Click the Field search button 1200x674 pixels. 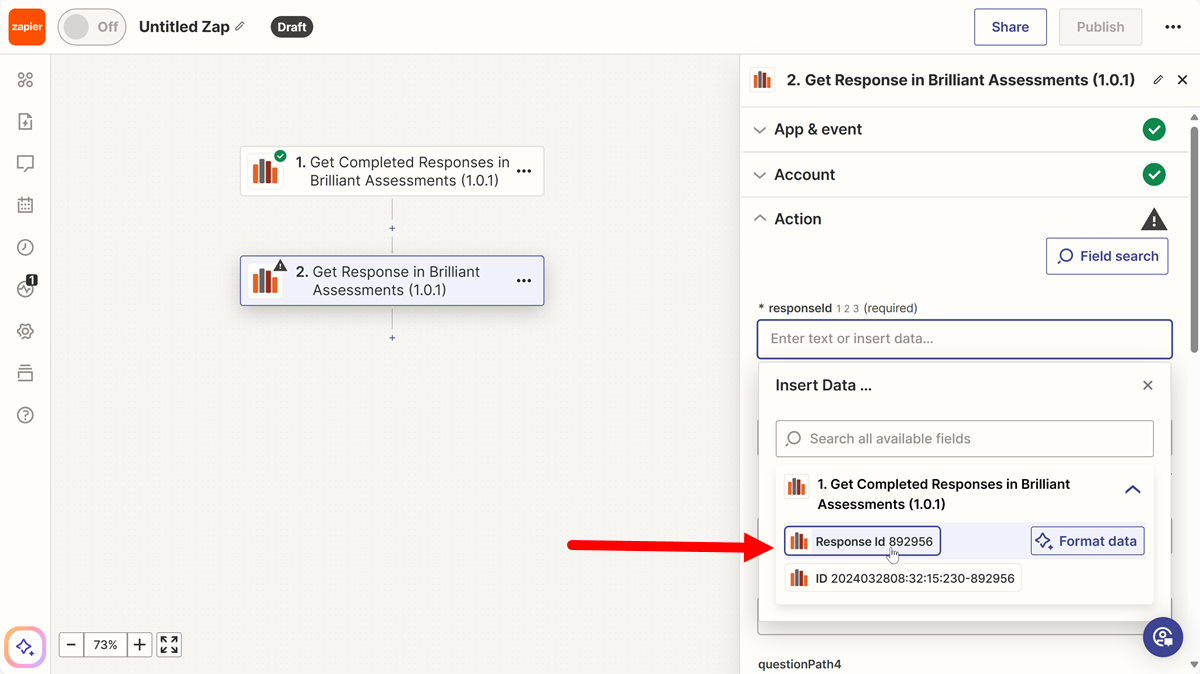click(1107, 256)
